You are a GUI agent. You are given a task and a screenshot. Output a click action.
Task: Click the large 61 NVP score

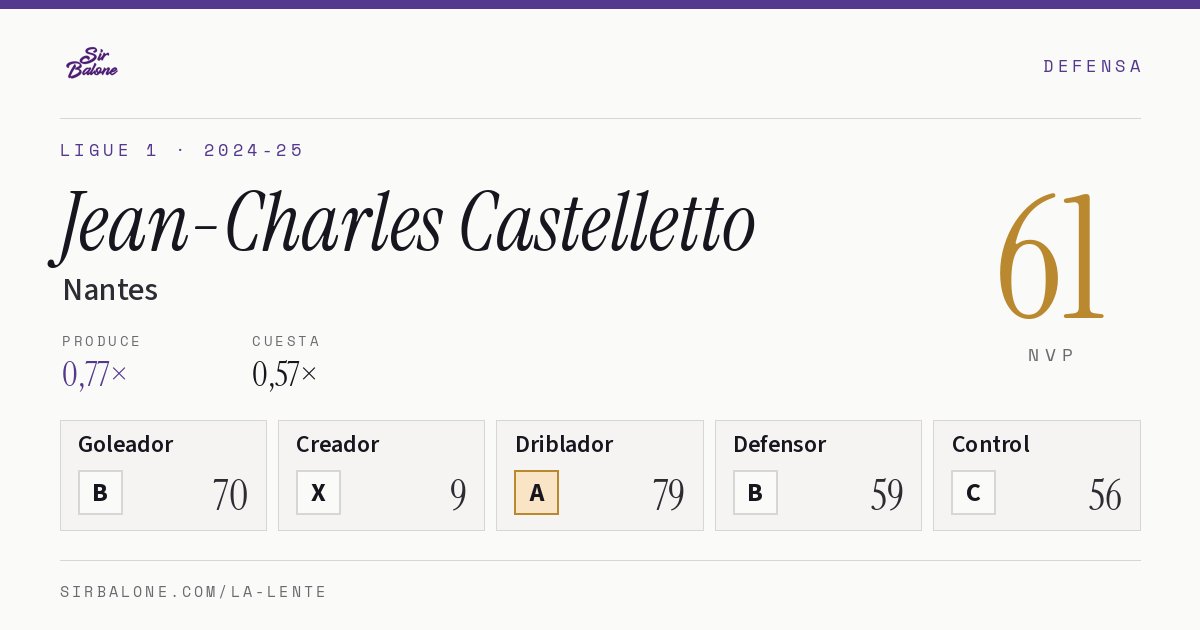click(1051, 257)
